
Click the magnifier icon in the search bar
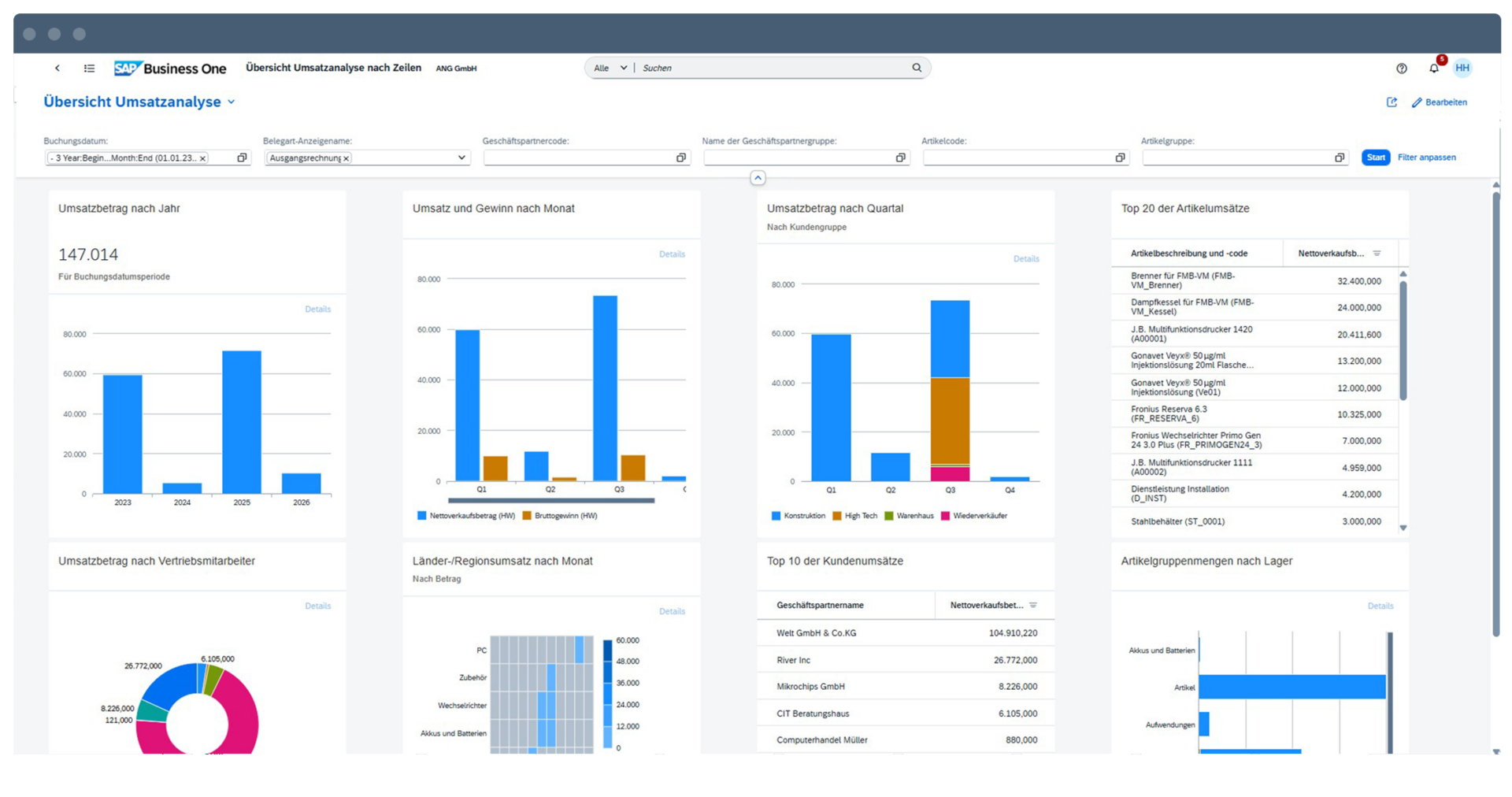(x=917, y=68)
